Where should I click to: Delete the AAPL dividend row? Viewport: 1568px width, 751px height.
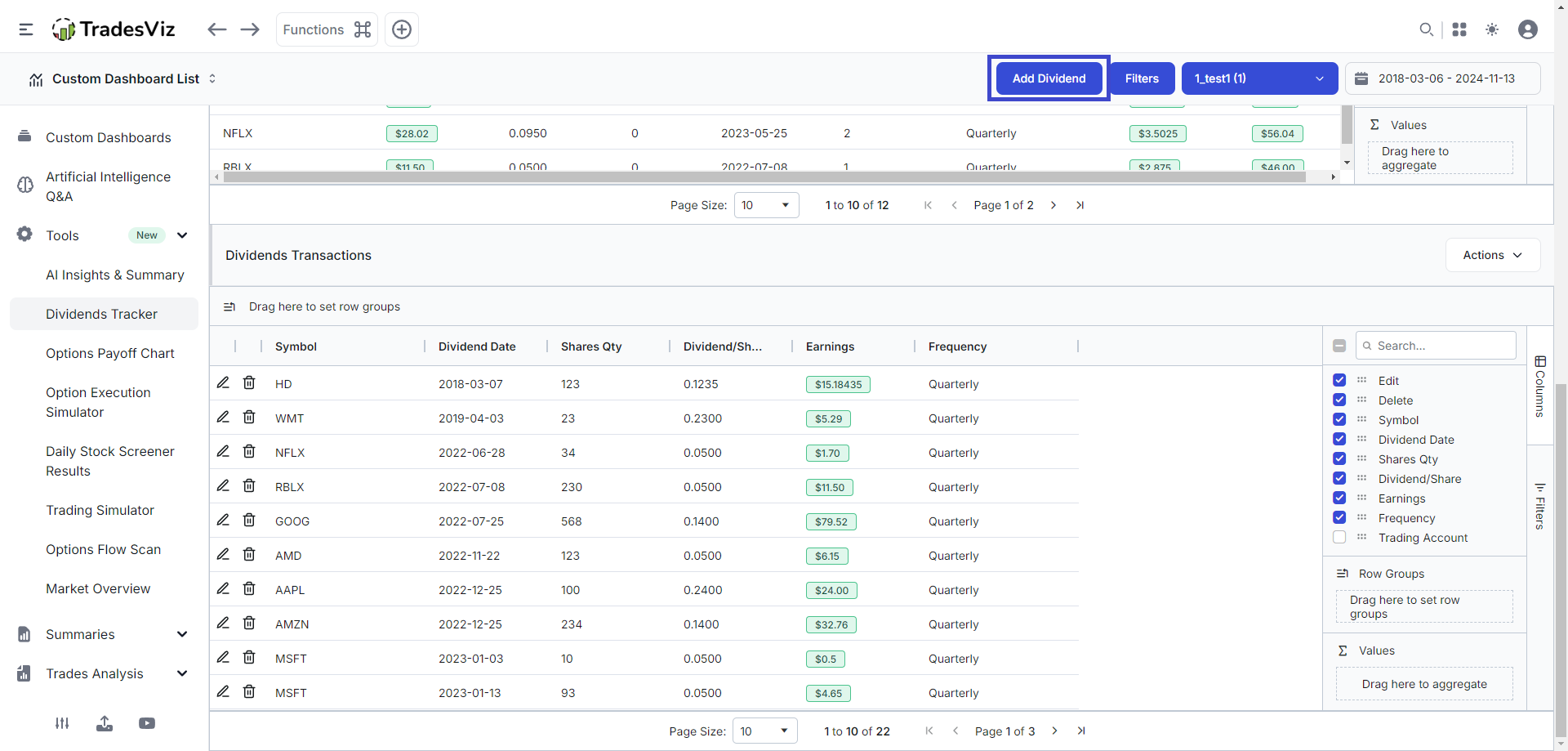point(249,588)
